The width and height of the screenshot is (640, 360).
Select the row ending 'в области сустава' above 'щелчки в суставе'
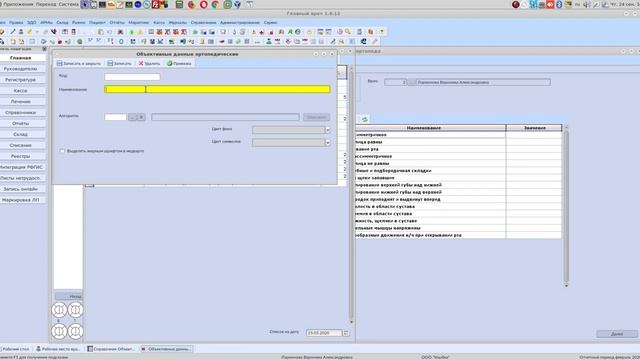(458, 213)
